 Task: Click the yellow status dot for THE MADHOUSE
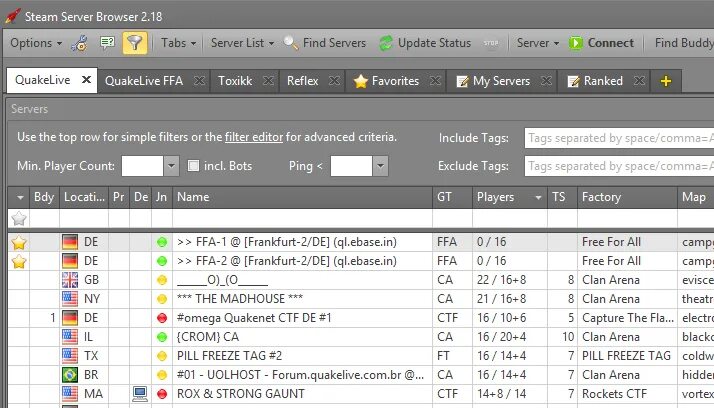(x=162, y=299)
